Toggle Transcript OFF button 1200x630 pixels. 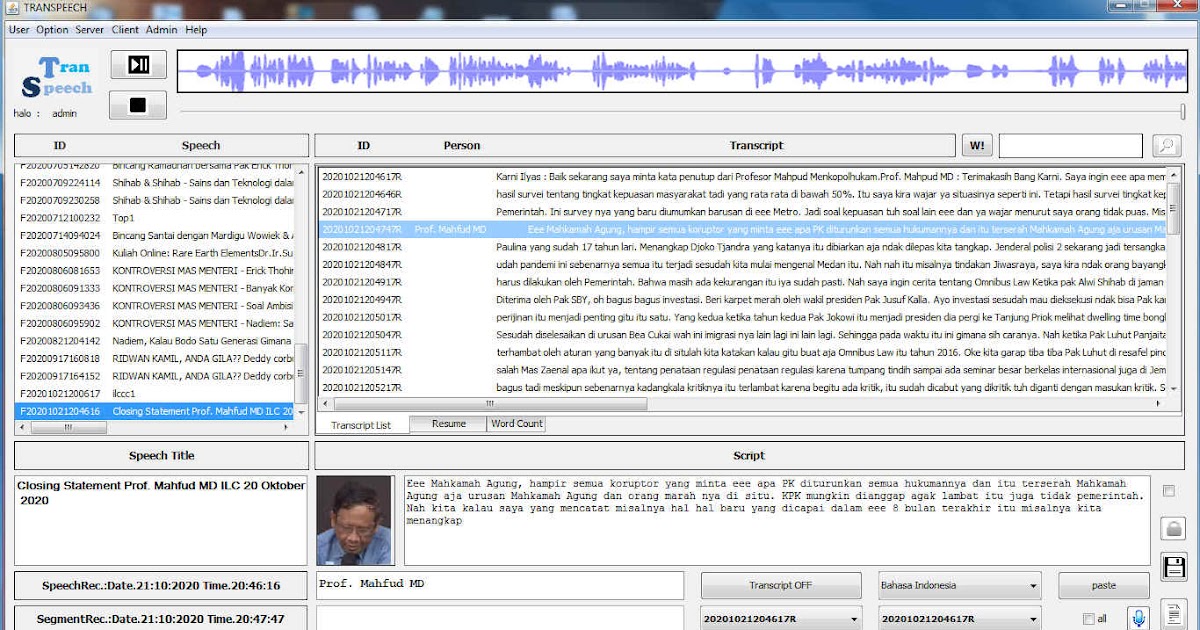(x=780, y=585)
